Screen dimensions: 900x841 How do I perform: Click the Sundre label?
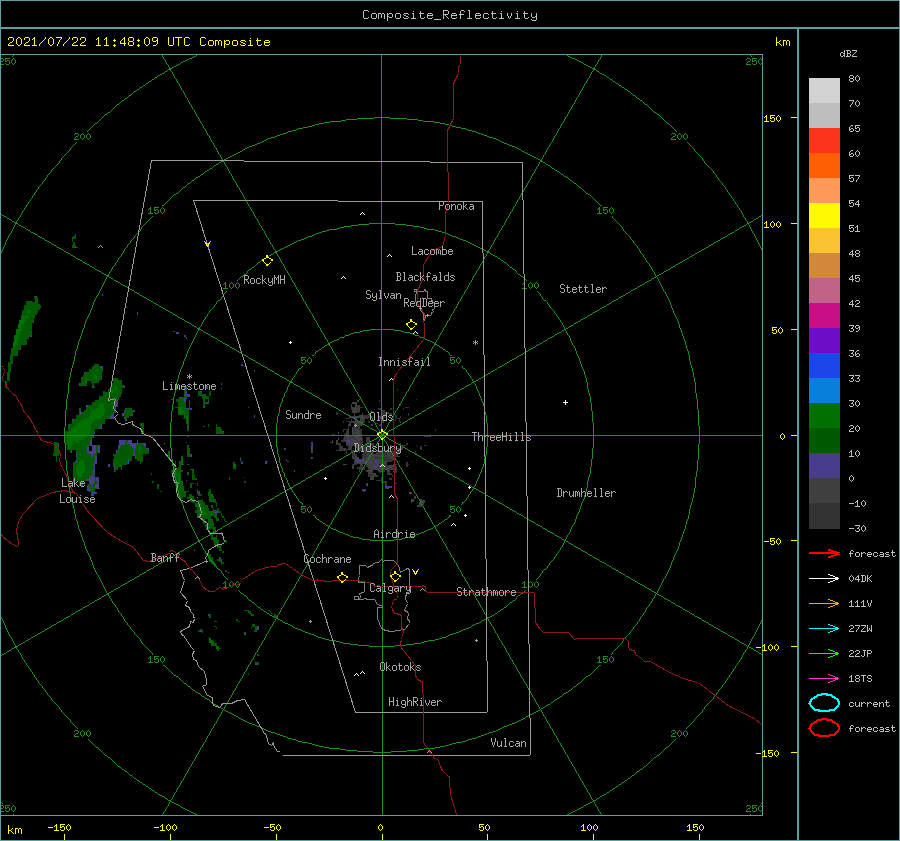[303, 415]
